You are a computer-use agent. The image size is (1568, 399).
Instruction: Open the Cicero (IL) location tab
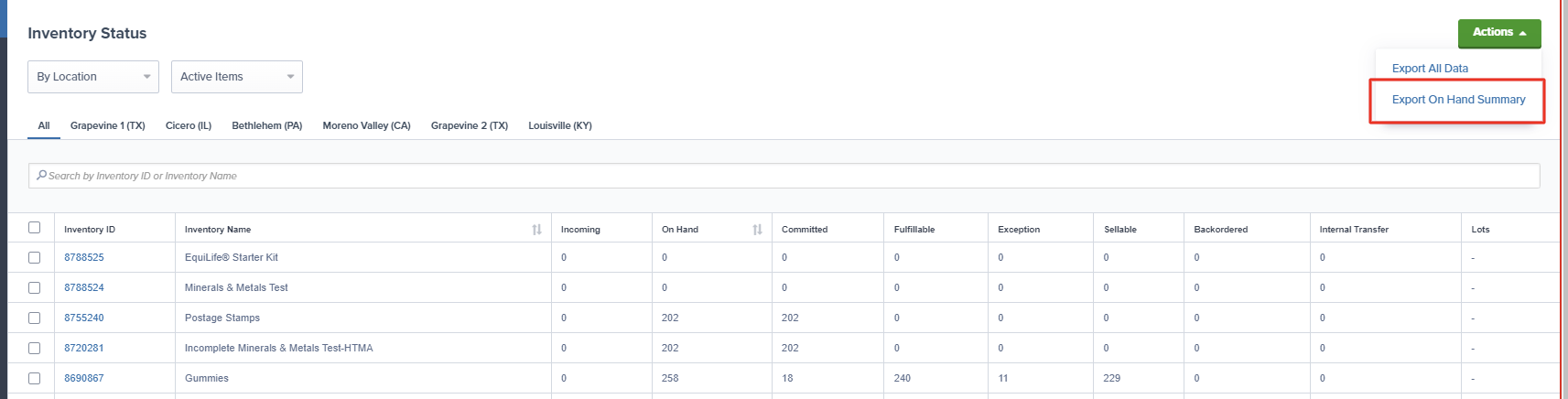189,125
